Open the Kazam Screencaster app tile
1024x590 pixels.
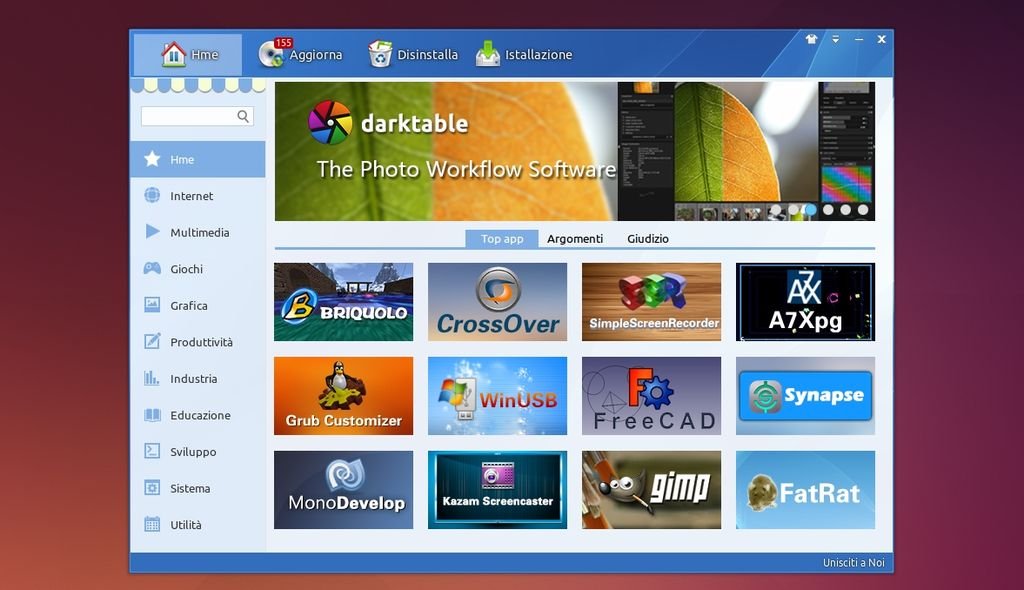tap(497, 490)
